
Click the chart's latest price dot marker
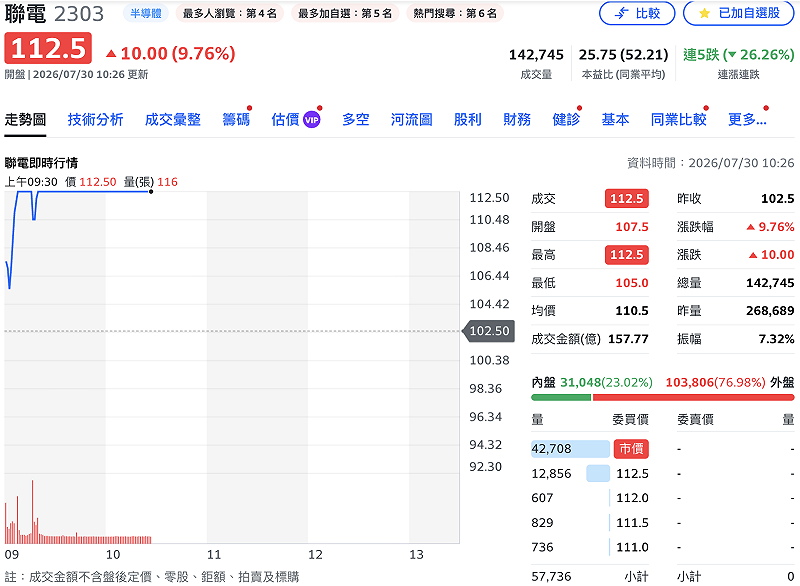151,192
